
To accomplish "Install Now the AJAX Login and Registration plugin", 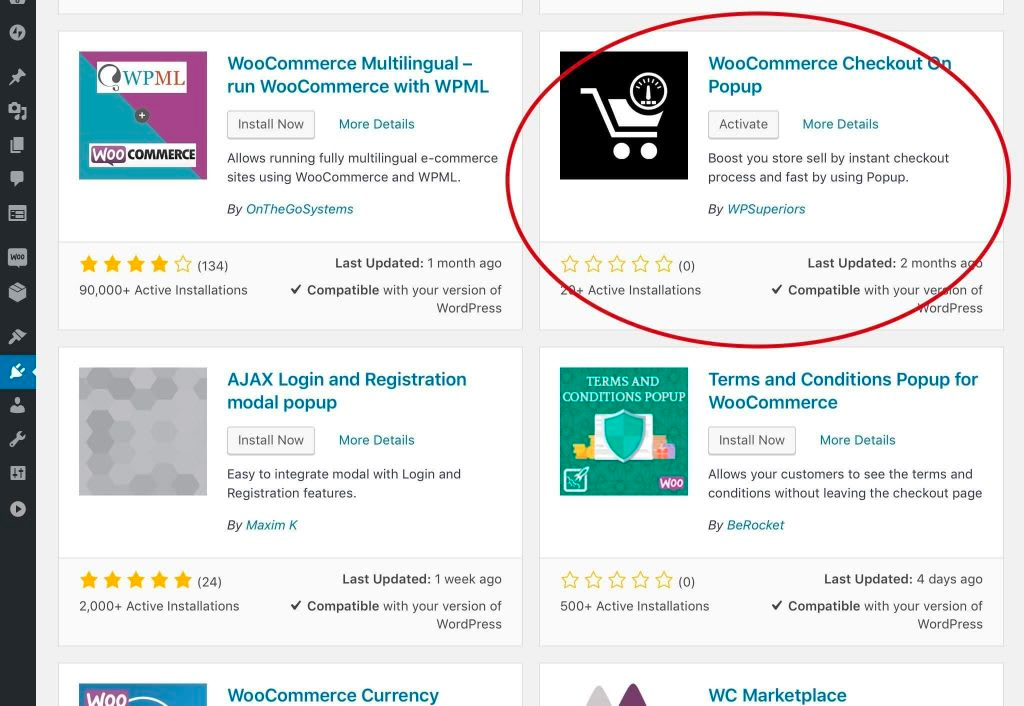I will click(271, 441).
